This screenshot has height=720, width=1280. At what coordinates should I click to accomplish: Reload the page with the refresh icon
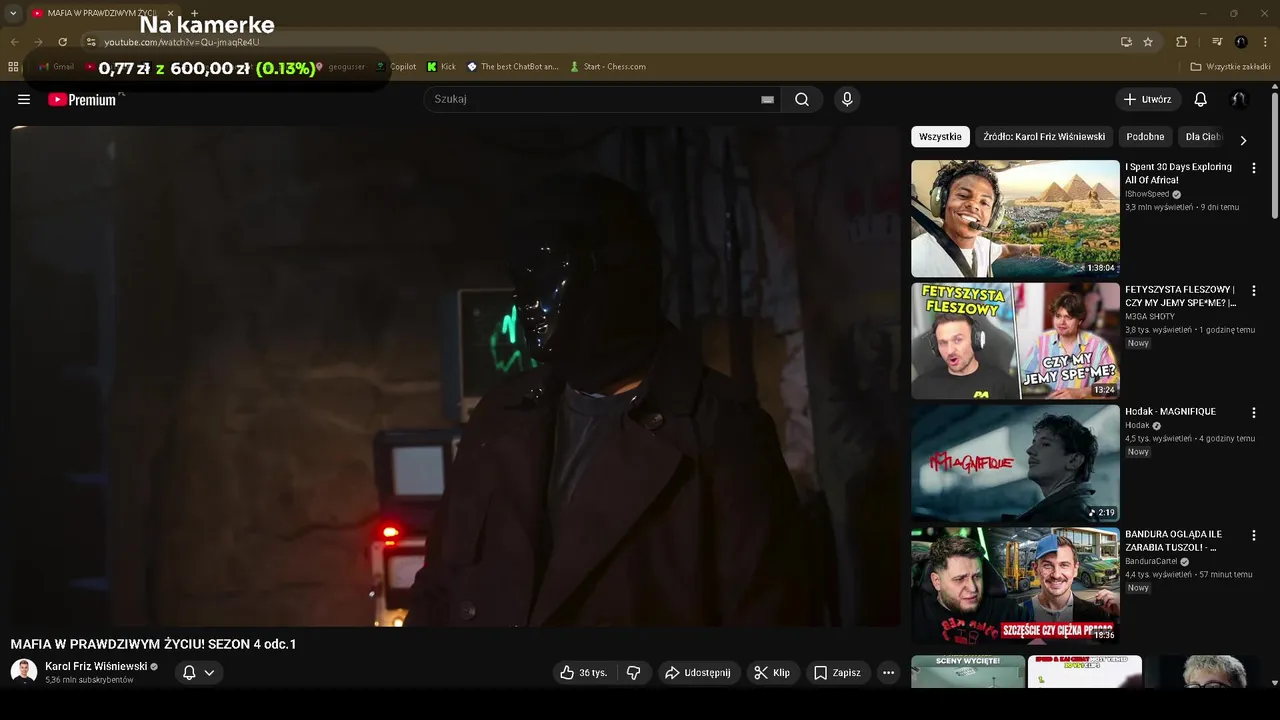pos(62,42)
